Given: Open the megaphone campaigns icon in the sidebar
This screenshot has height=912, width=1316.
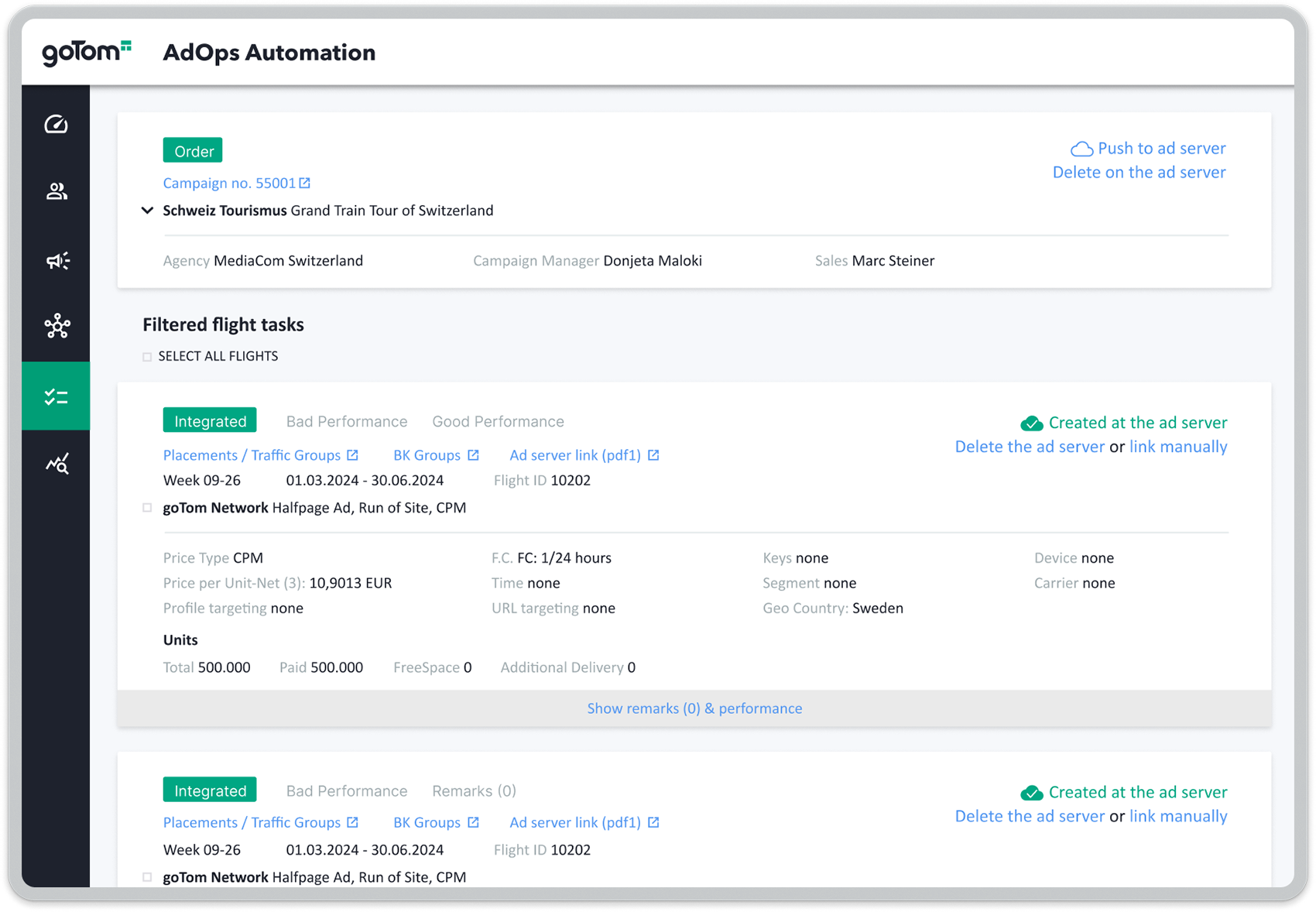Looking at the screenshot, I should pos(57,260).
